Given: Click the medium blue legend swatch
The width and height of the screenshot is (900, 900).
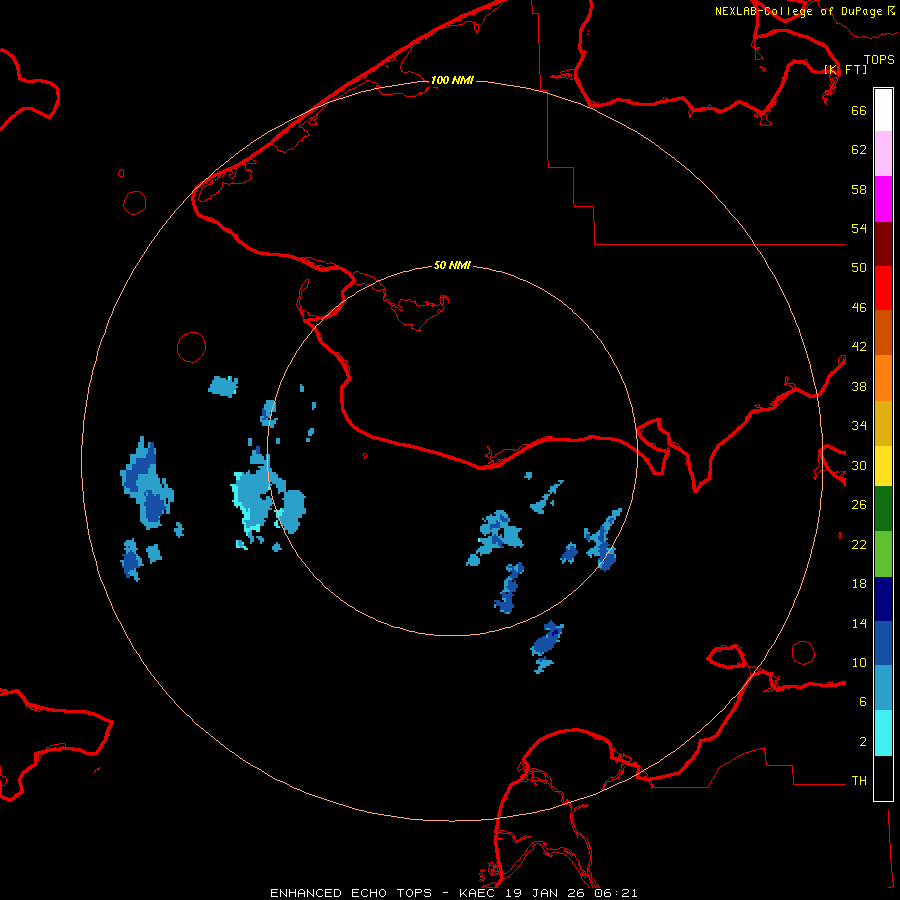Looking at the screenshot, I should [x=883, y=643].
